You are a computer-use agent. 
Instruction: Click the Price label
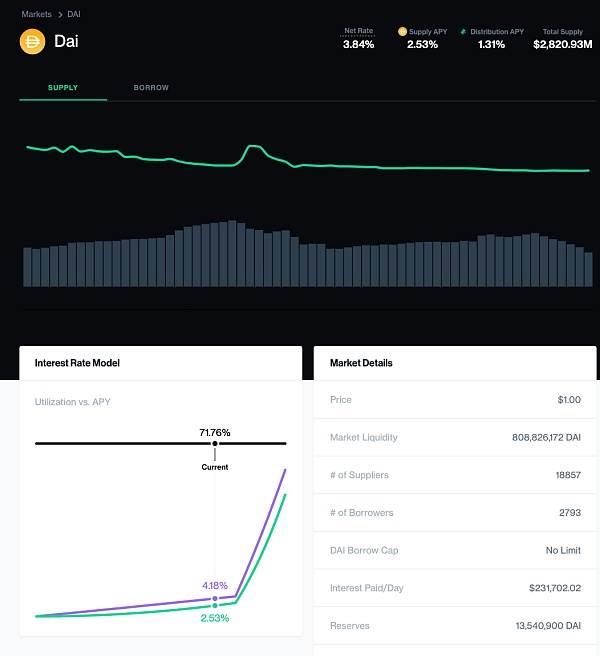point(341,400)
